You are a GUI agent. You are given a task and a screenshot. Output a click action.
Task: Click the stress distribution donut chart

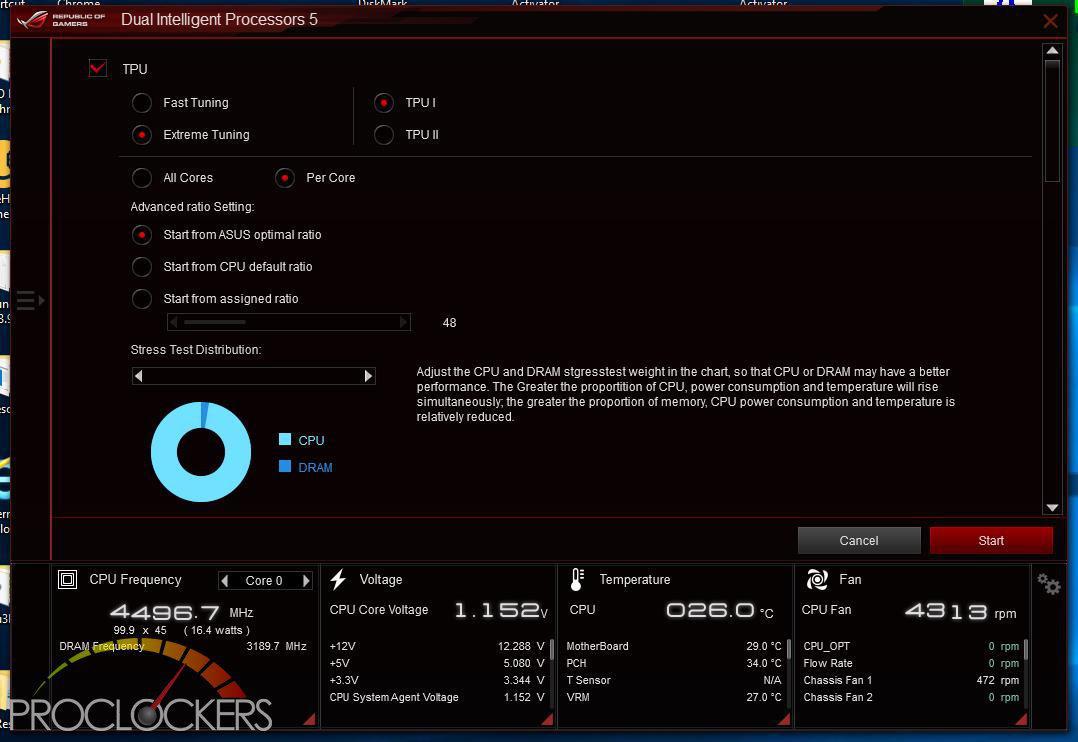201,452
